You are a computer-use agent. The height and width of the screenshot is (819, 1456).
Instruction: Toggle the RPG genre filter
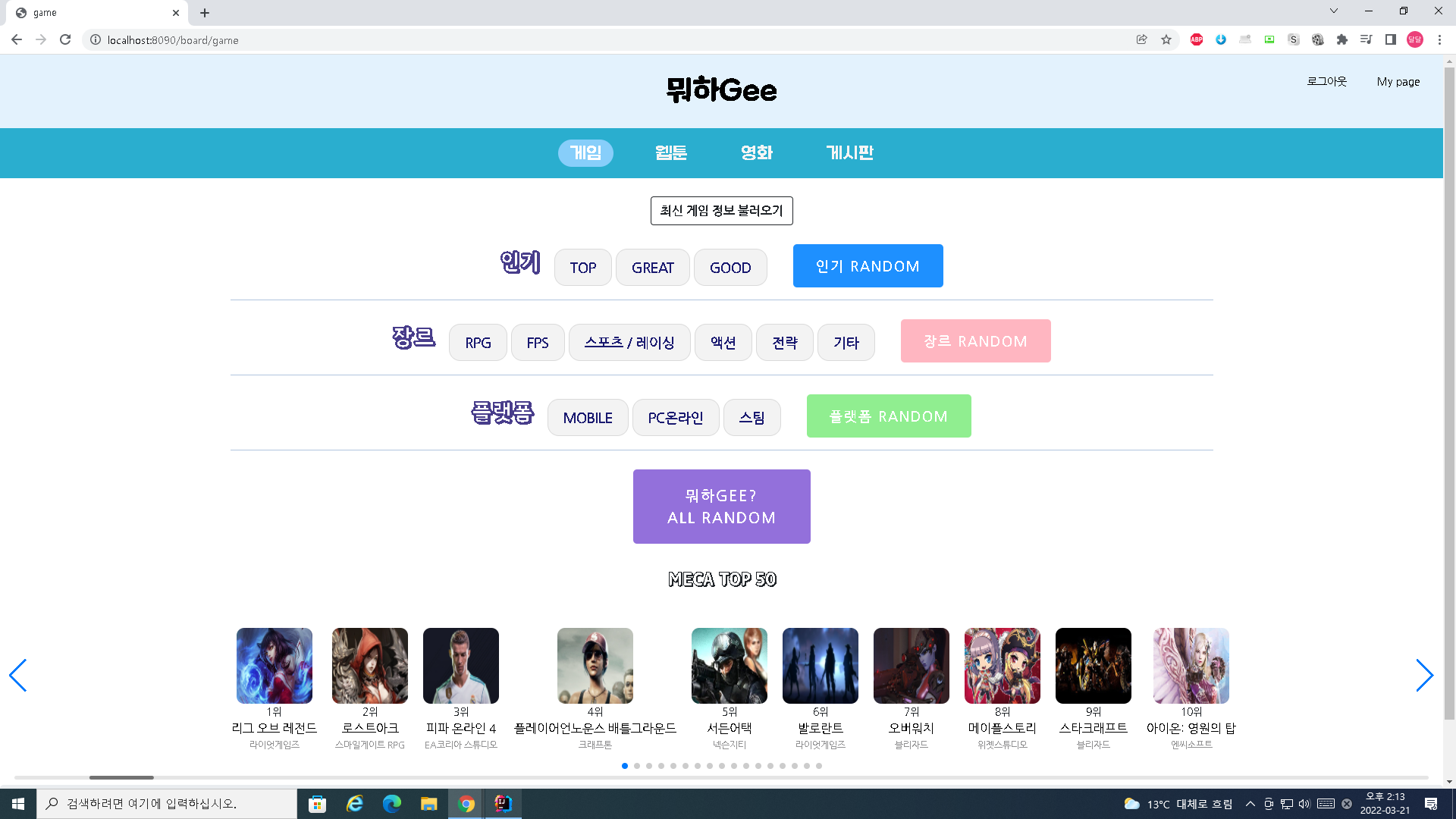(478, 343)
